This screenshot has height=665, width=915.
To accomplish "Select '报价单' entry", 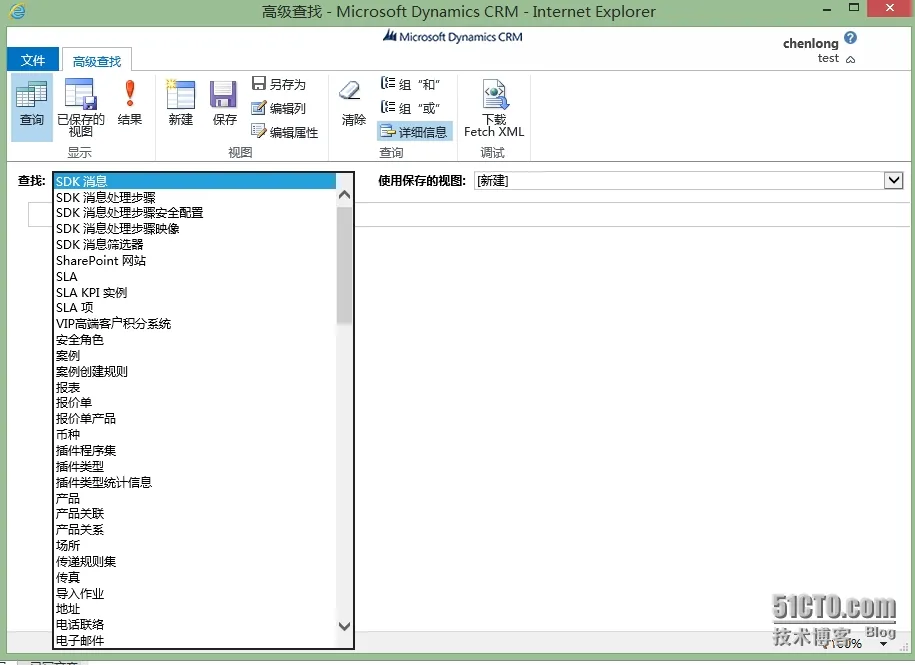I will [195, 402].
